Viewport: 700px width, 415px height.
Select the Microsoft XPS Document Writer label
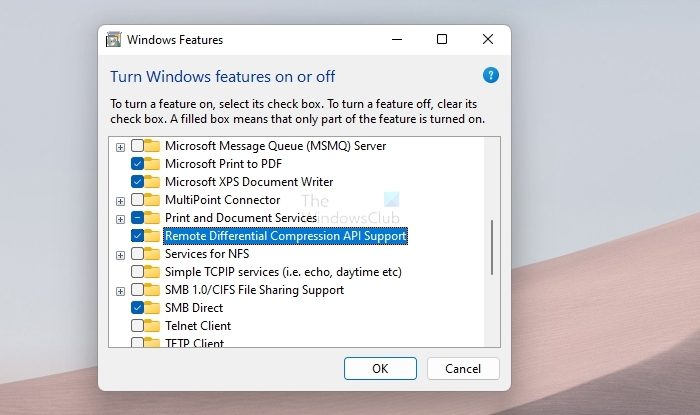pos(249,182)
